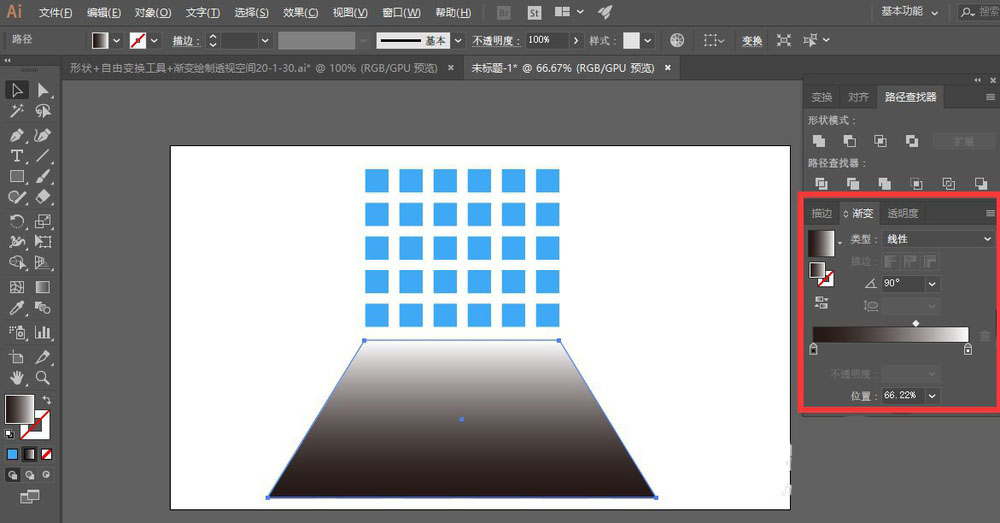
Task: Expand the gradient angle 90° dropdown
Action: point(932,284)
